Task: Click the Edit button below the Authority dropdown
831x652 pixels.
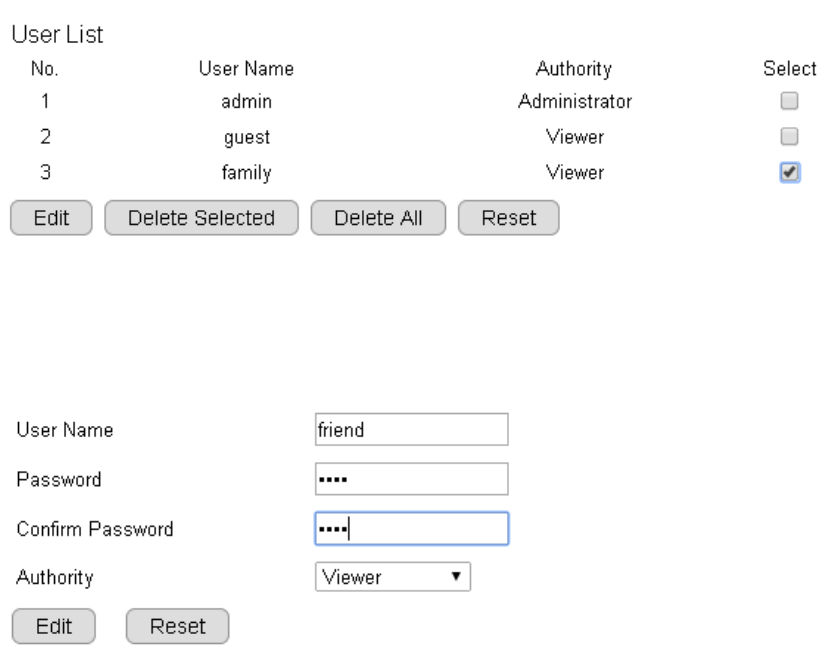Action: tap(52, 626)
